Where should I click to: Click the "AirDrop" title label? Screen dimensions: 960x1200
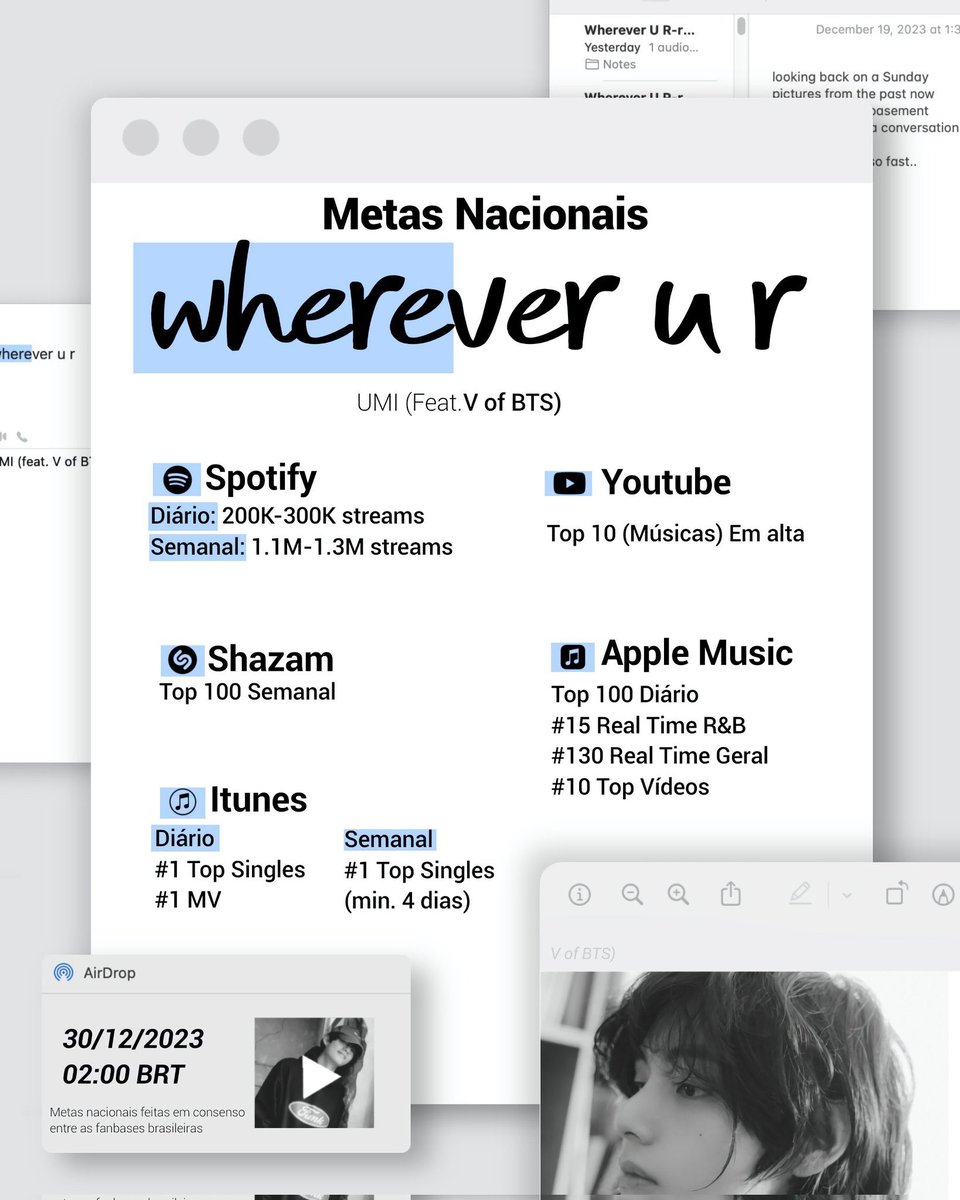(x=109, y=973)
